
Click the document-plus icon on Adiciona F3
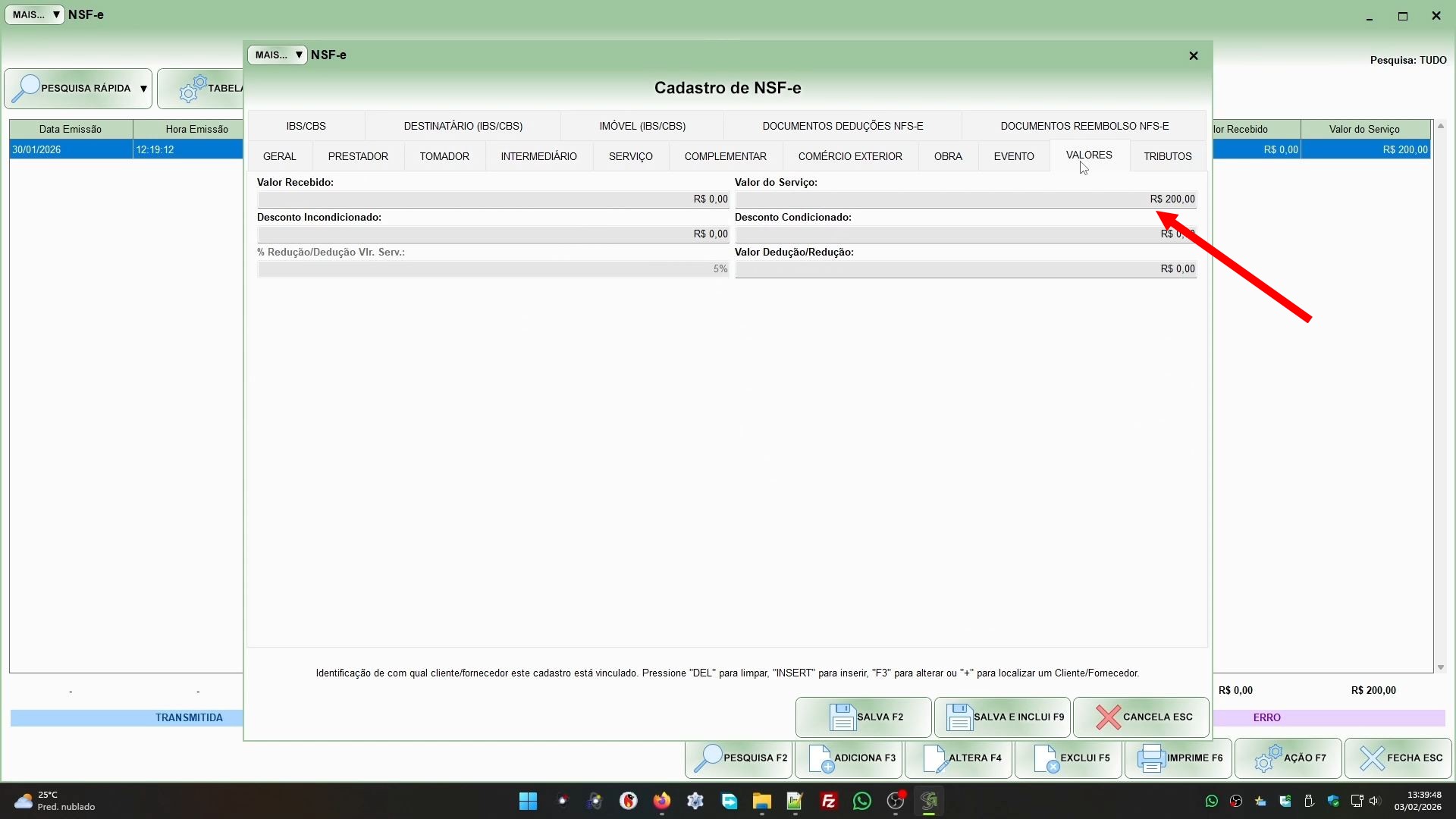pos(821,758)
